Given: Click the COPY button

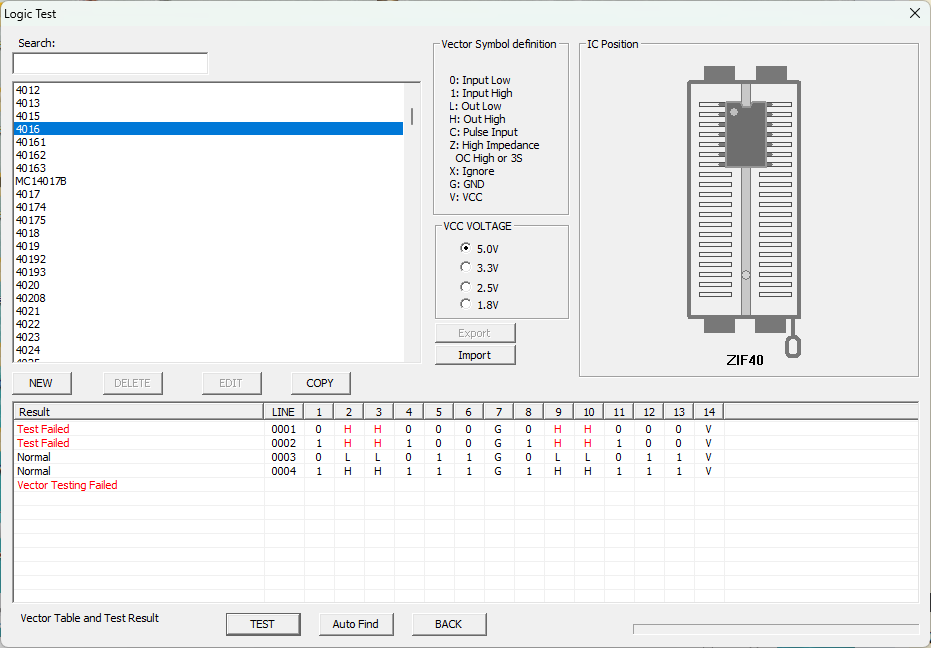Looking at the screenshot, I should 320,383.
